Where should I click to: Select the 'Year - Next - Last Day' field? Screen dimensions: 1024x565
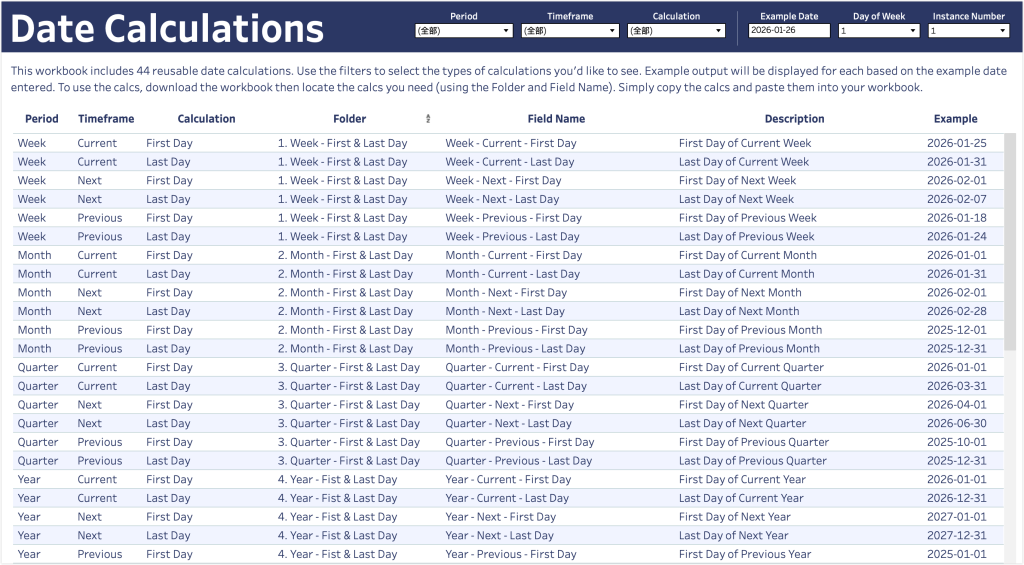[x=499, y=536]
